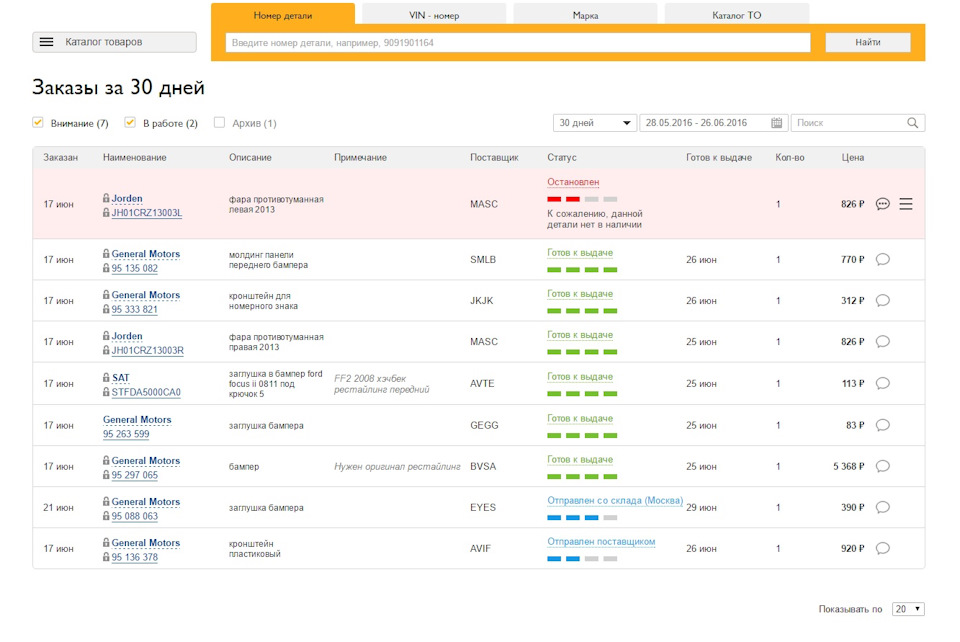Open part link JH01CRZ13003L
This screenshot has height=642, width=960.
pyautogui.click(x=146, y=213)
